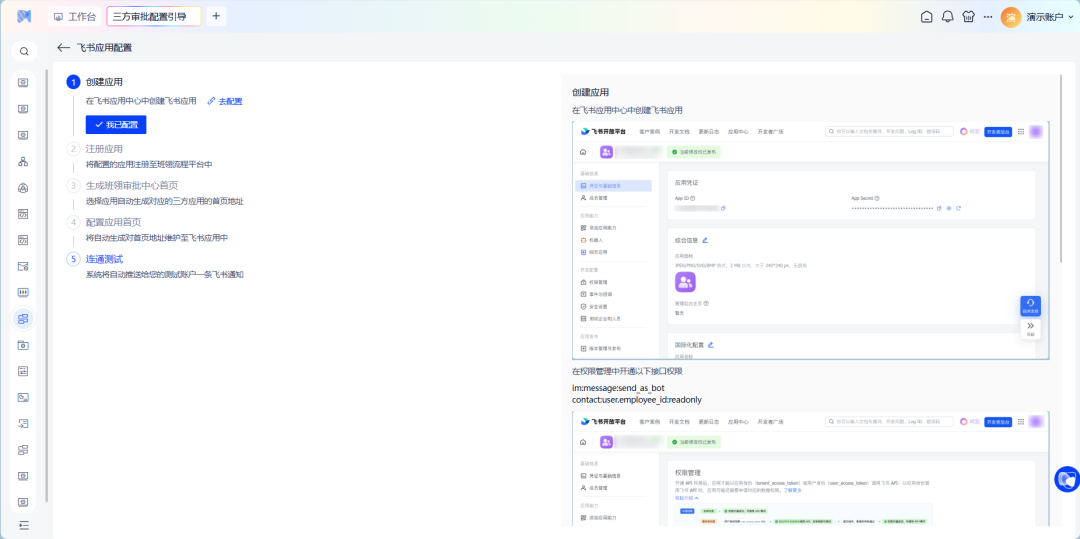Select the org-tree hierarchy icon in sidebar

click(24, 161)
